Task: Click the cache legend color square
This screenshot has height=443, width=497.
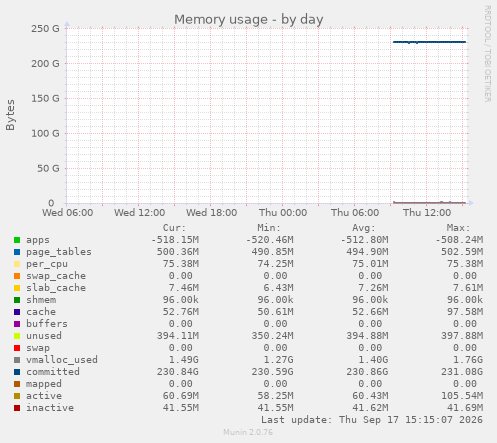Action: (17, 312)
